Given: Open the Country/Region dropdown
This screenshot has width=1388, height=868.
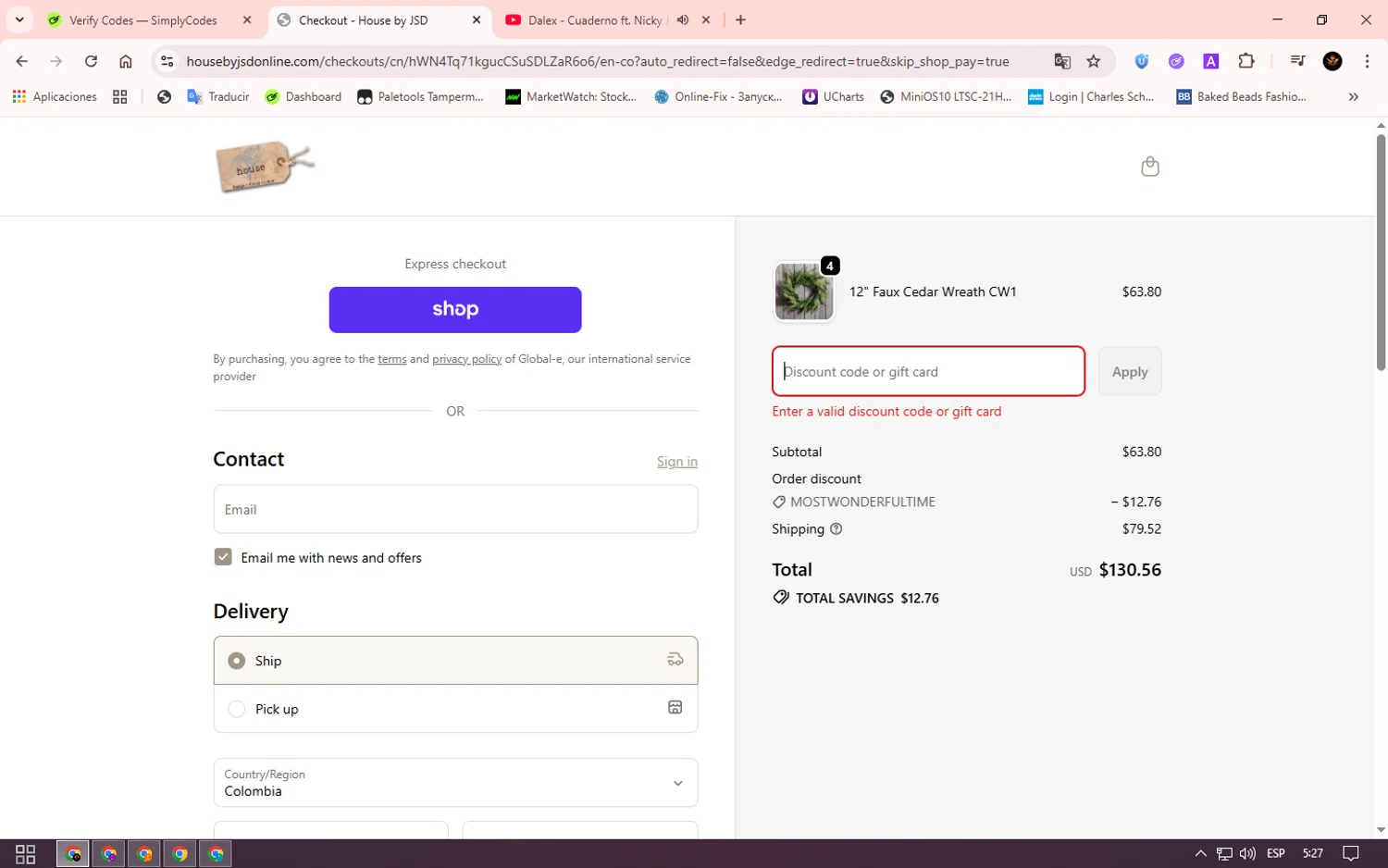Looking at the screenshot, I should [455, 783].
